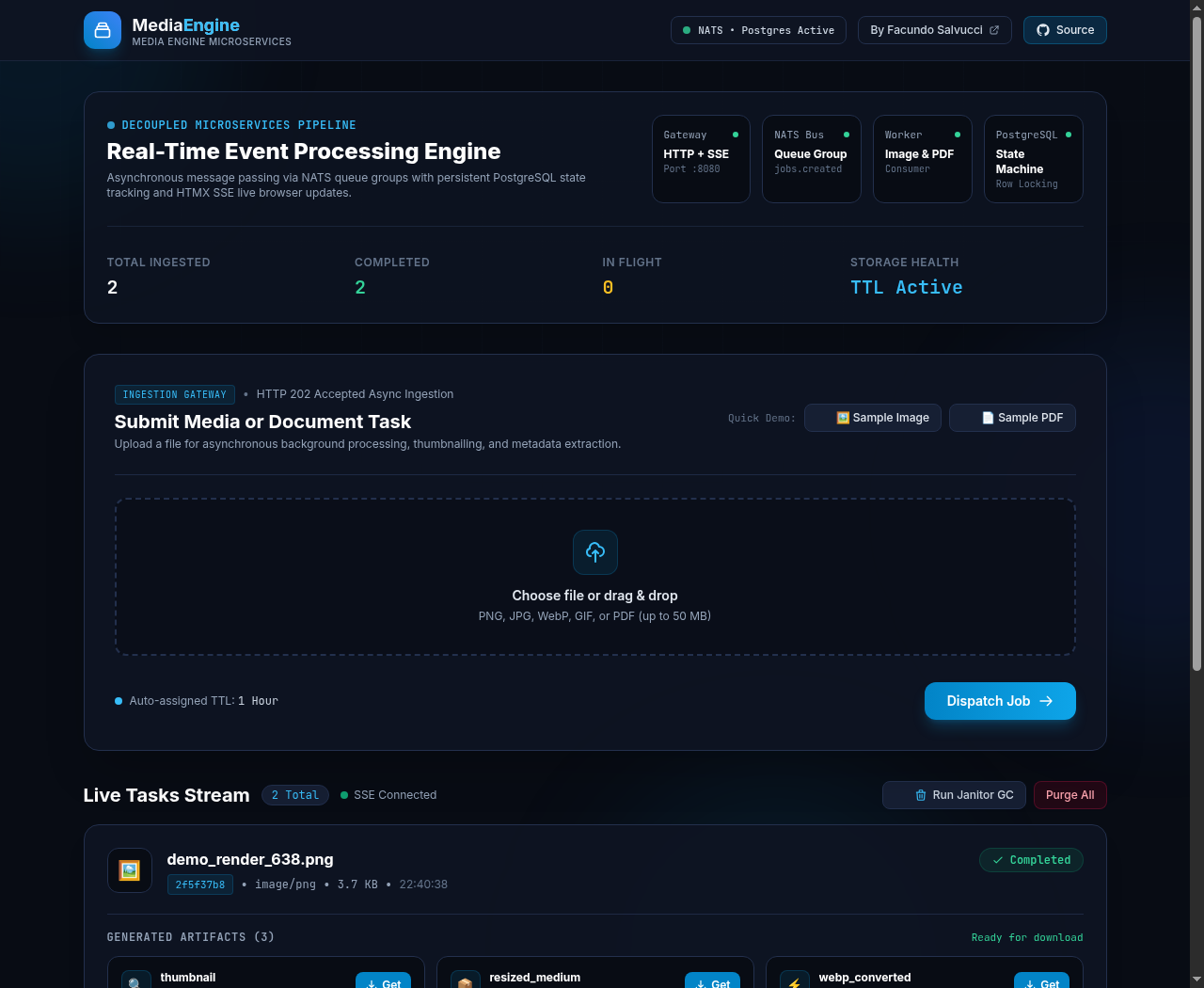Click the INGESTION GATEWAY tag
This screenshot has height=988, width=1204.
tap(175, 394)
